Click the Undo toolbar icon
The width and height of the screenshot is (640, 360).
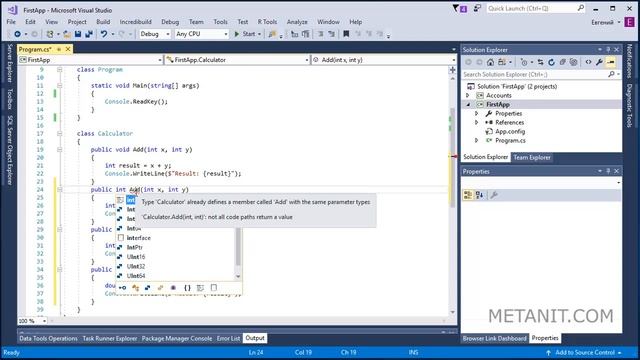pyautogui.click(x=104, y=34)
